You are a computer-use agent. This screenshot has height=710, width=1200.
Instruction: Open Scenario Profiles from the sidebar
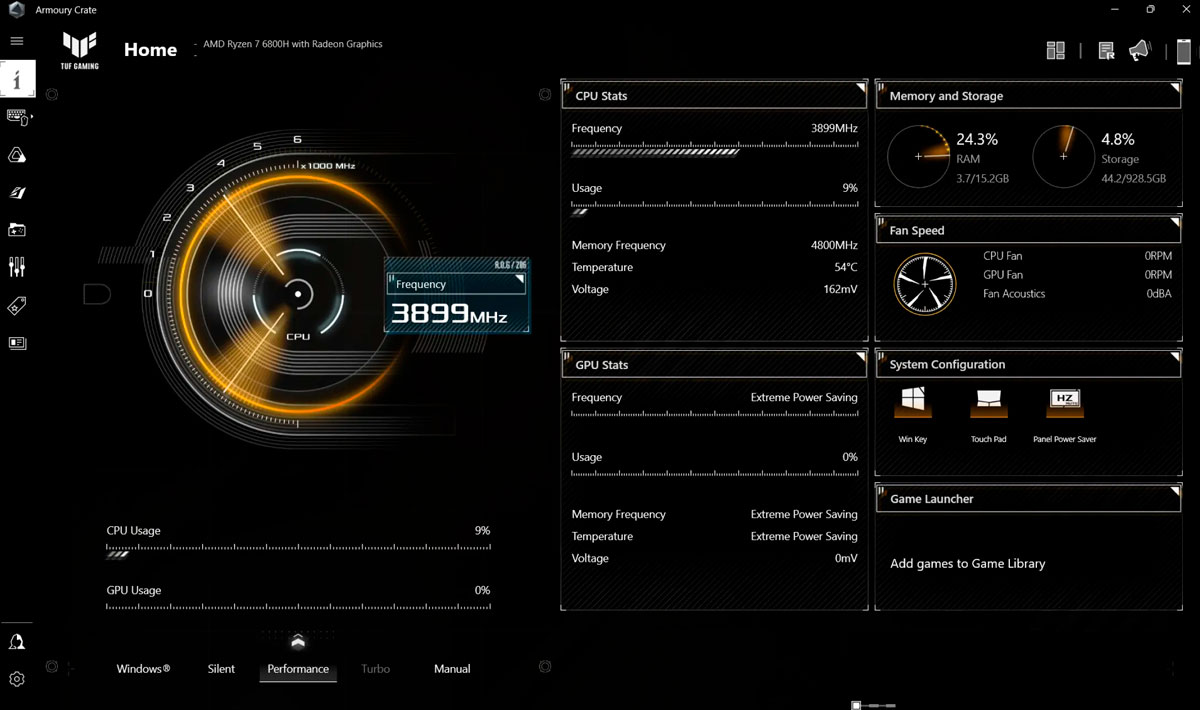pos(17,192)
